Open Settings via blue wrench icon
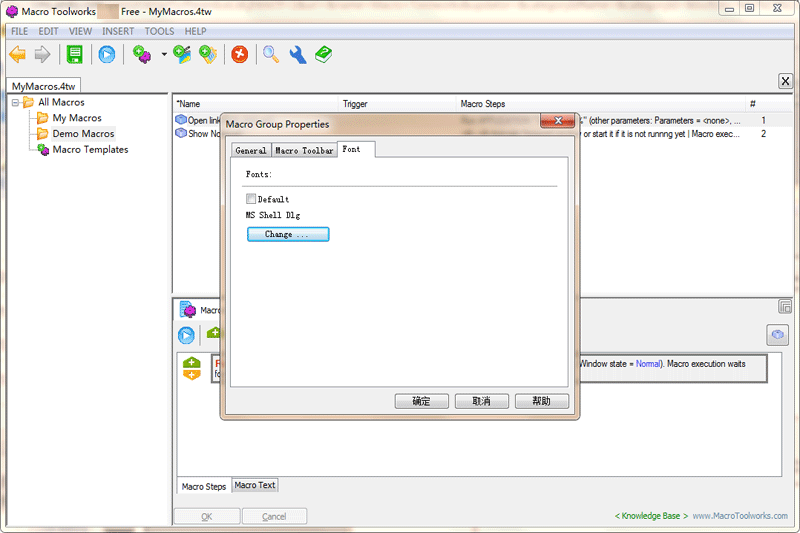Viewport: 800px width, 533px height. (298, 54)
